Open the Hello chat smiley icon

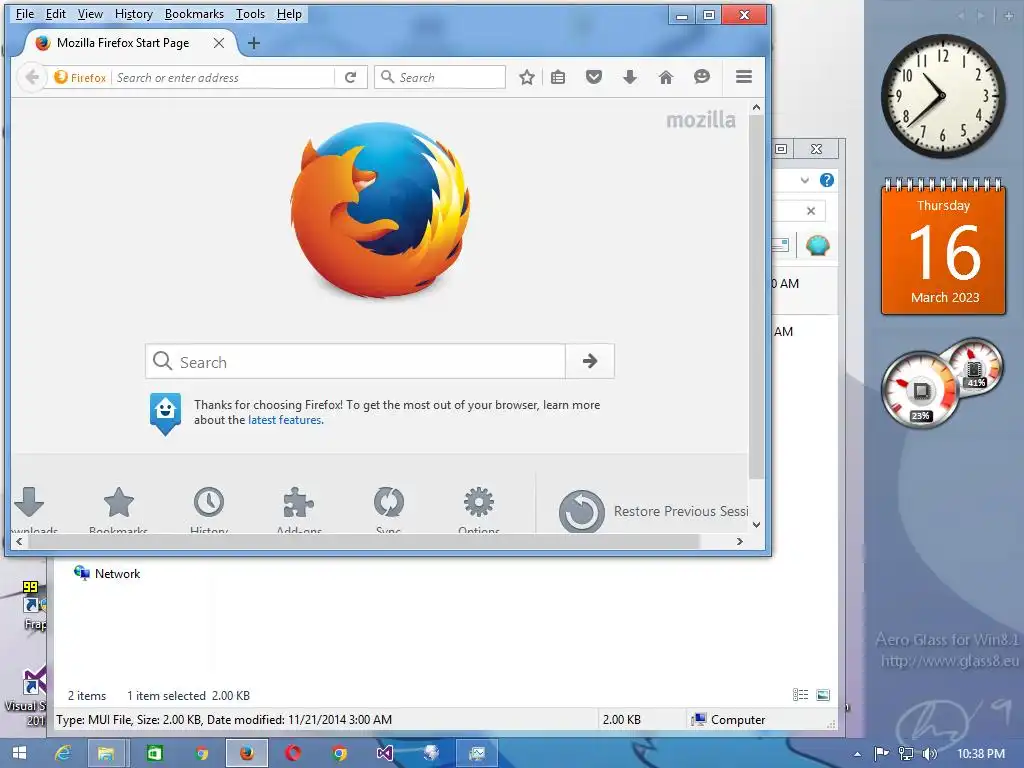[x=701, y=77]
